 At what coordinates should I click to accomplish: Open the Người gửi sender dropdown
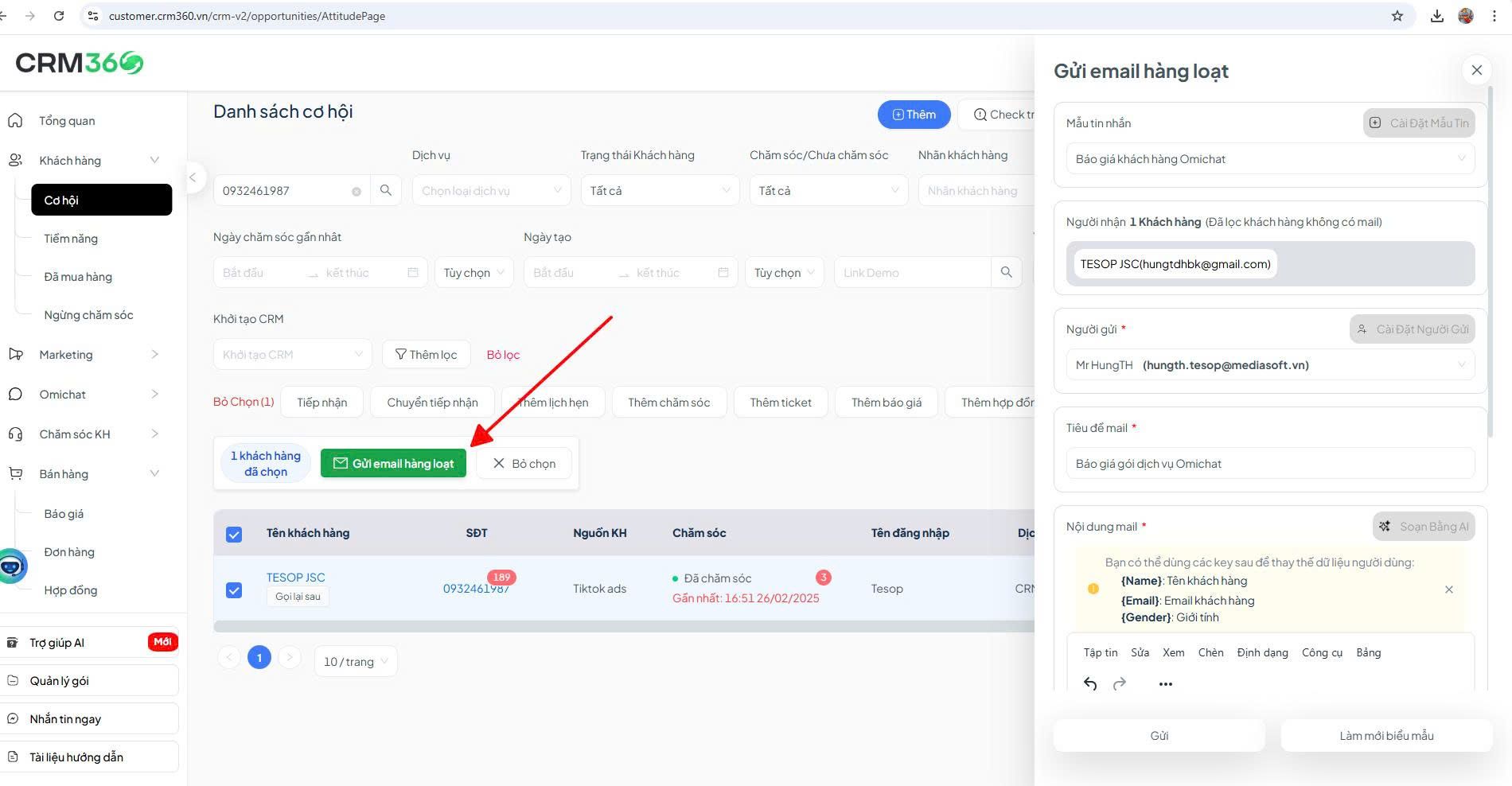[1269, 365]
